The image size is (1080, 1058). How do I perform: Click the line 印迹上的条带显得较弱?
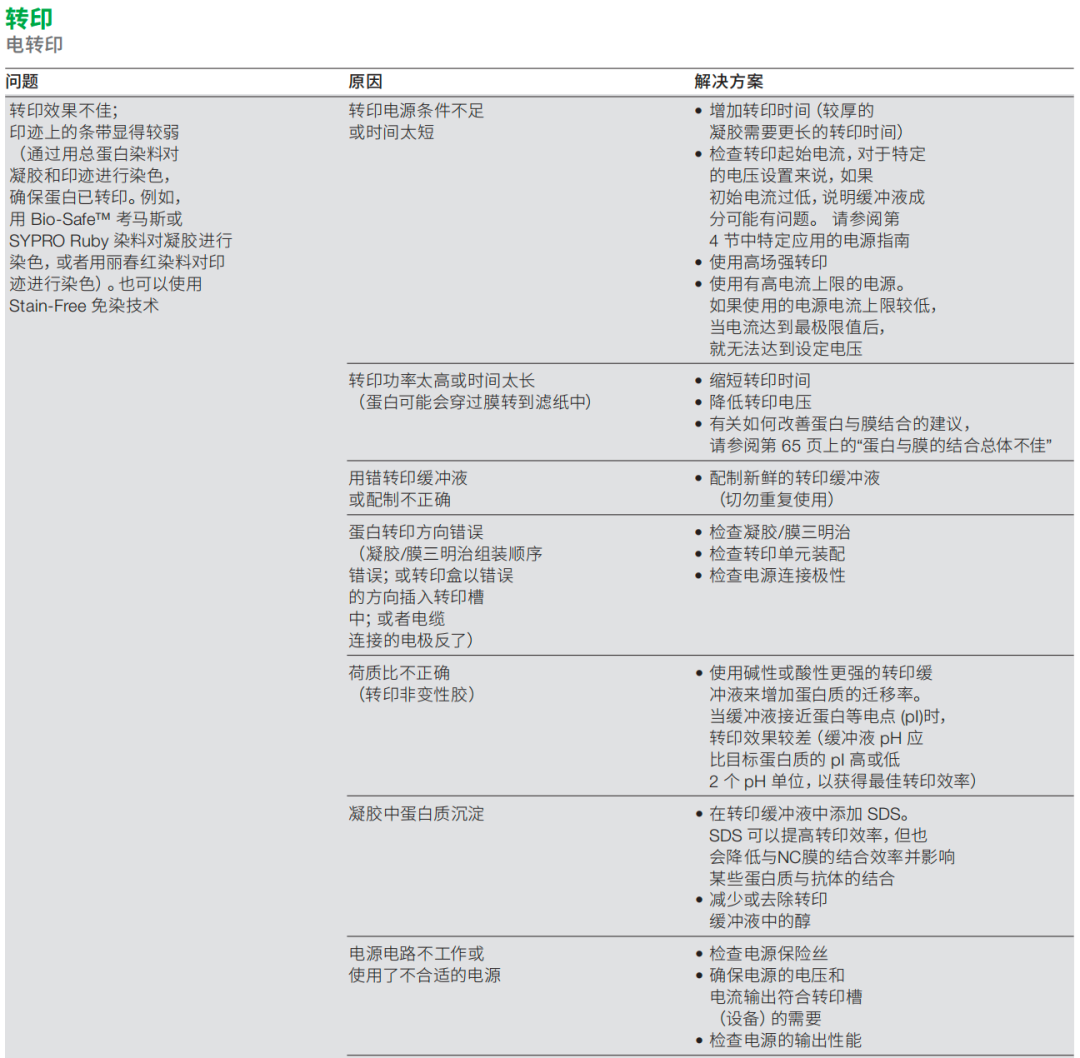94,132
